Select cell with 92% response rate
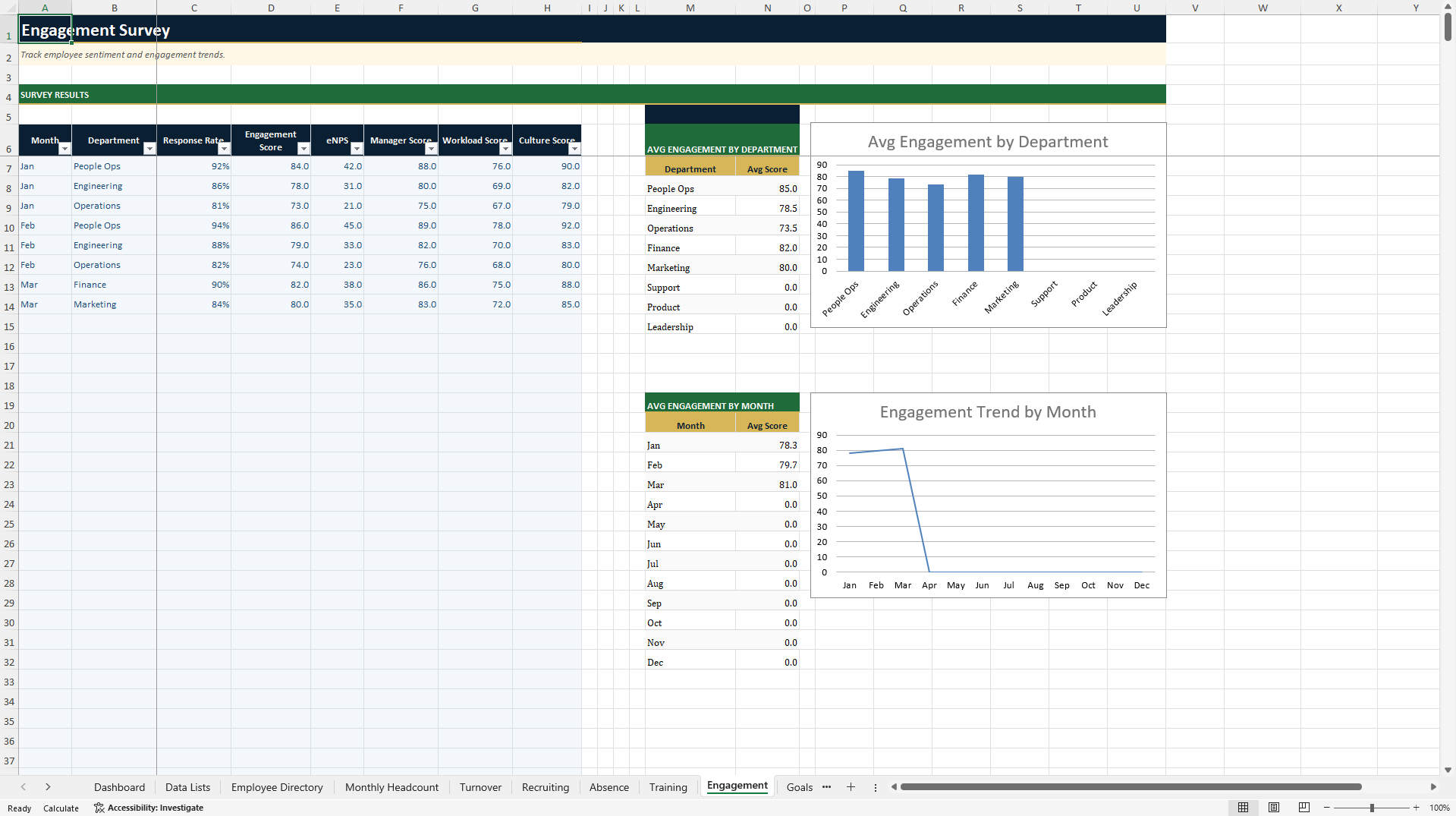Screen dimensions: 1456x816 (193, 166)
